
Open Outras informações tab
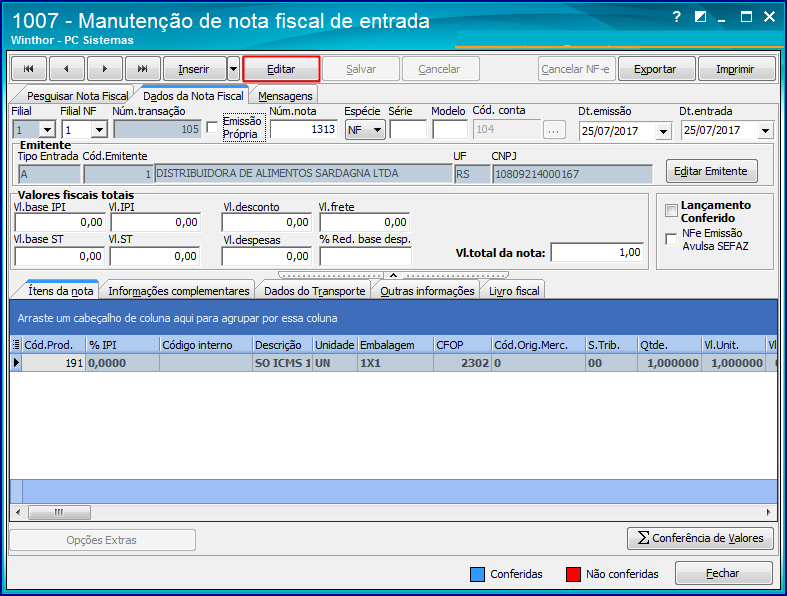(427, 291)
